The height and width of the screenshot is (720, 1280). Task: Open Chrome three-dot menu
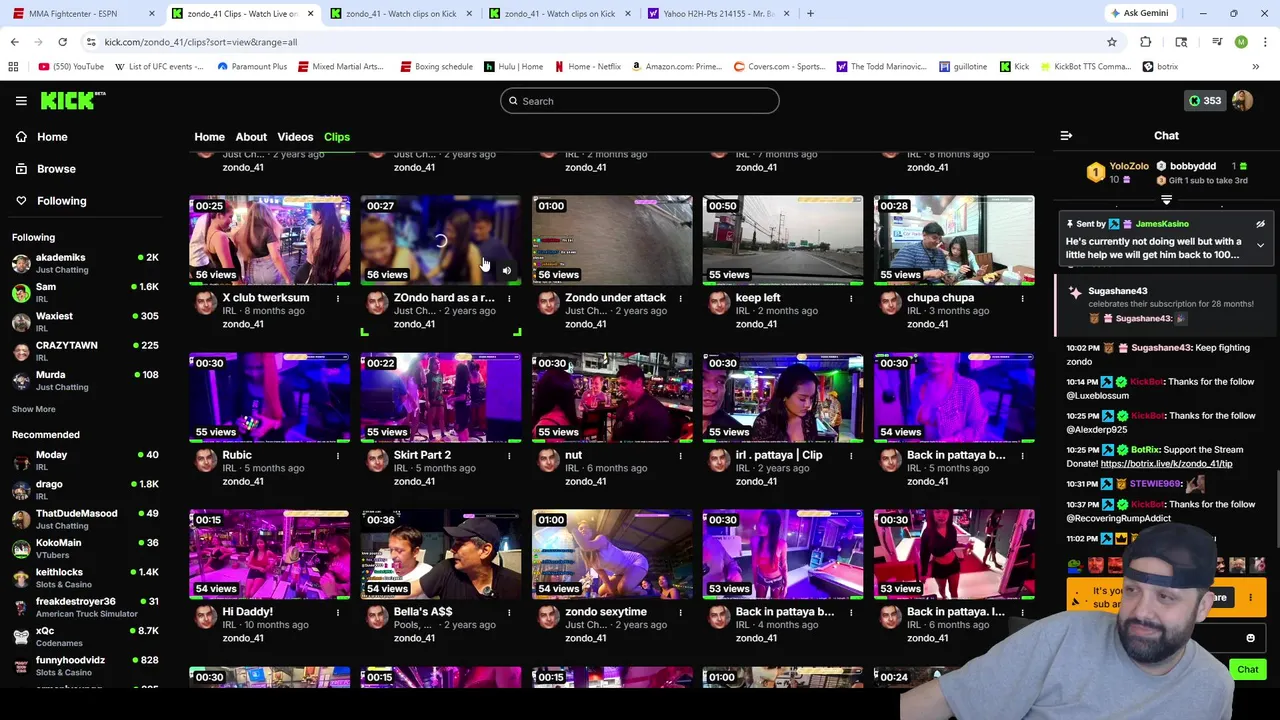[x=1265, y=42]
